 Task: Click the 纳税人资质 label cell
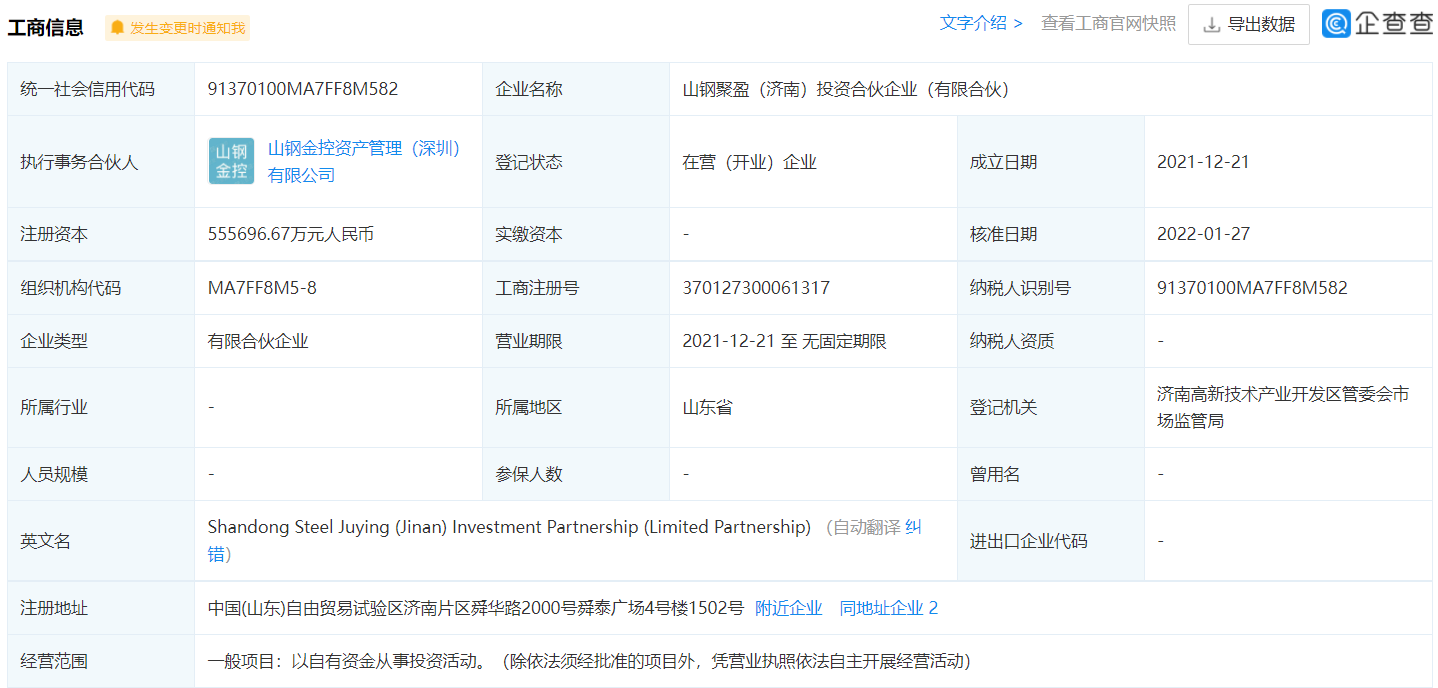point(1051,341)
